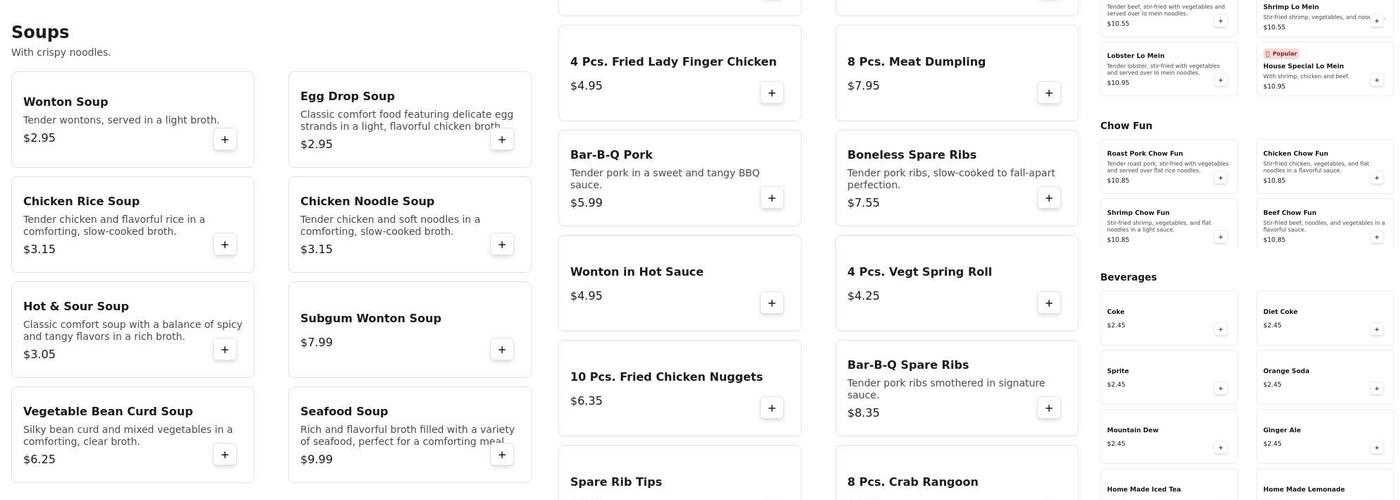Click plus icon for Egg Drop Soup
Viewport: 1400px width, 500px height.
pyautogui.click(x=502, y=140)
